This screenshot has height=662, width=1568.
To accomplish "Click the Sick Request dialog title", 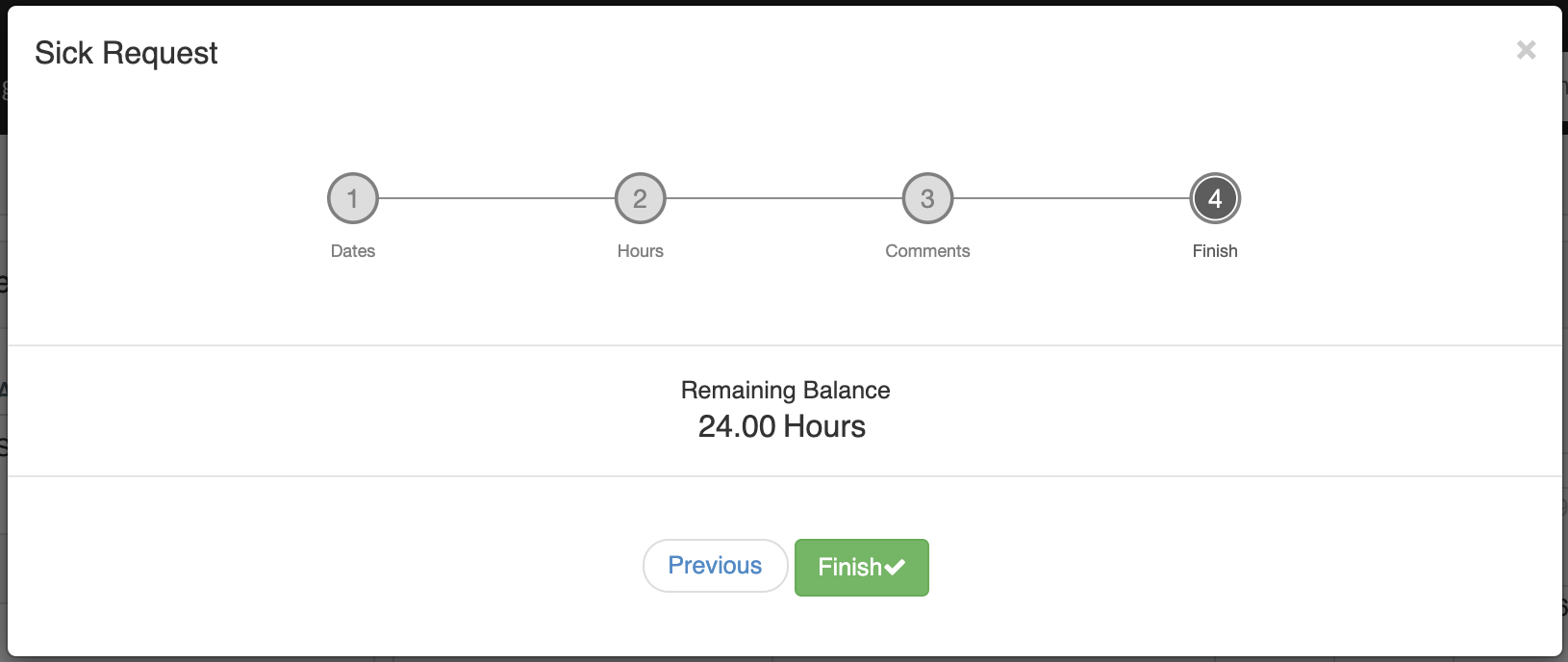I will [127, 53].
